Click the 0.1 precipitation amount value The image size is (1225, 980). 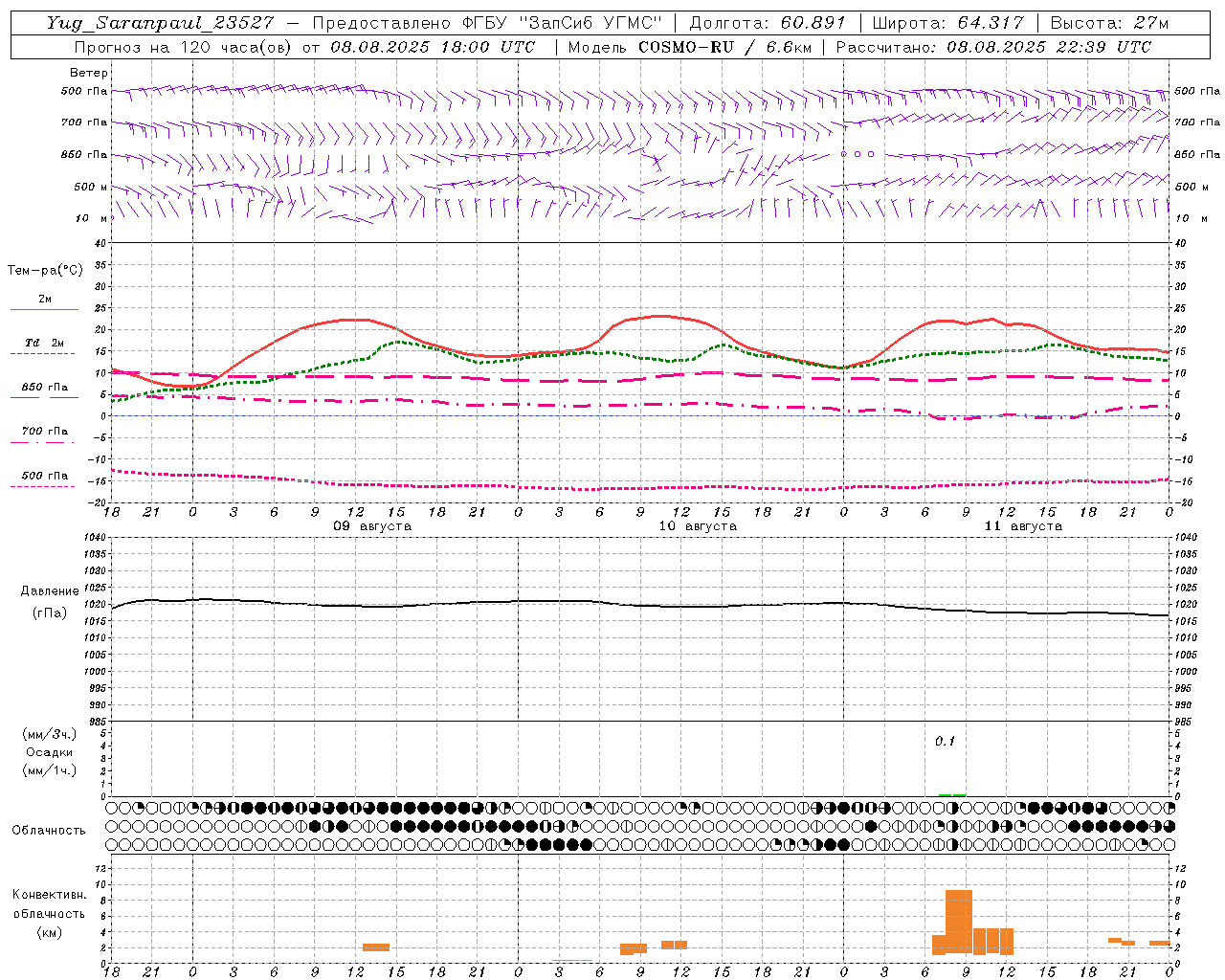pos(945,742)
